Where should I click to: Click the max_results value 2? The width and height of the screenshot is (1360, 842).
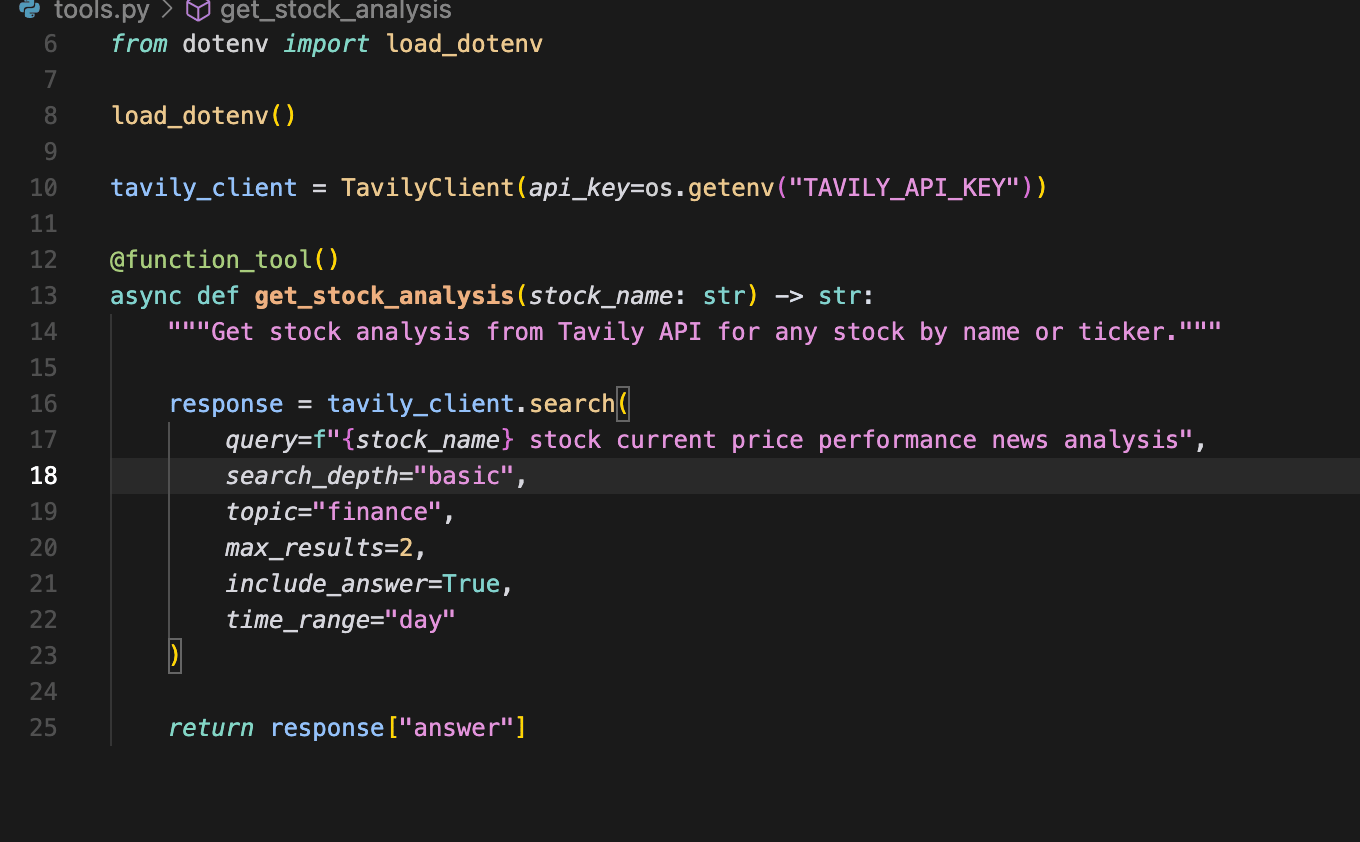406,548
